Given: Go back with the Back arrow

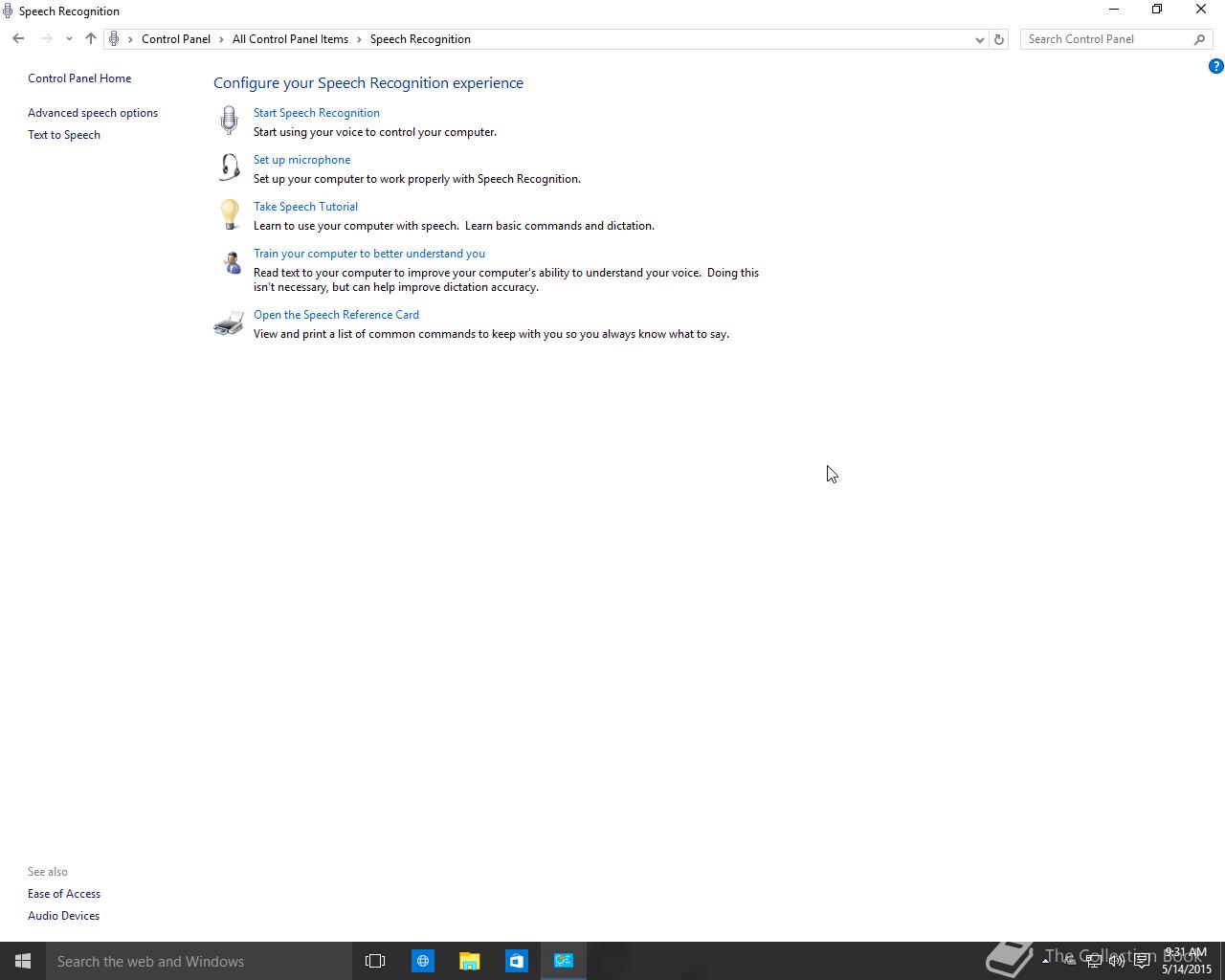Looking at the screenshot, I should tap(18, 39).
